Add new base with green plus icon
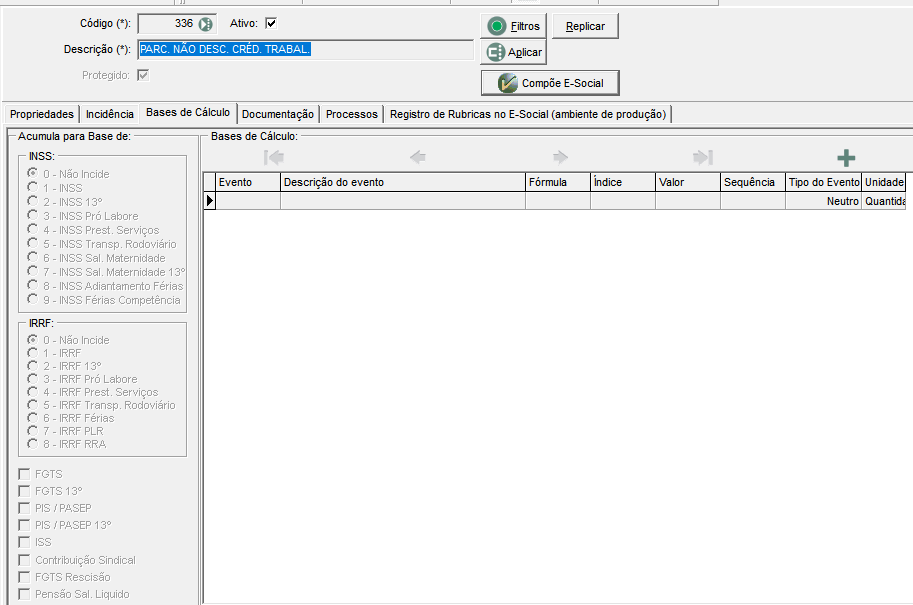 click(846, 158)
